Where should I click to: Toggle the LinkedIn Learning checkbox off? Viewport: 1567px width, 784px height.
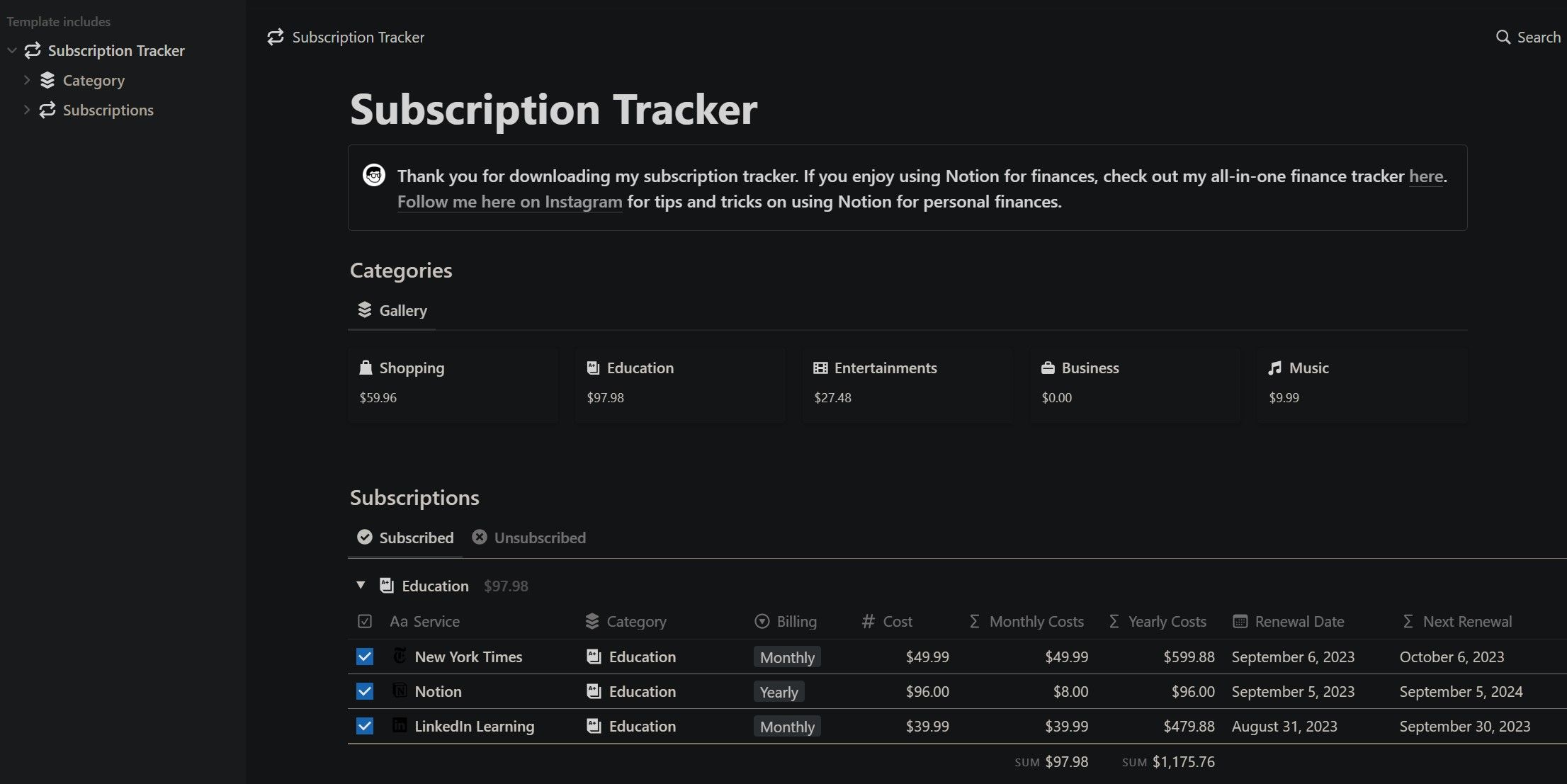coord(364,726)
